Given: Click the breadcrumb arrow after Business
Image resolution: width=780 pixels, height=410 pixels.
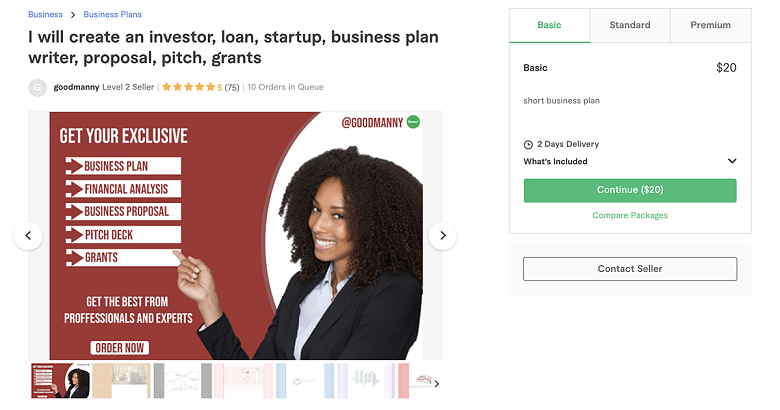Looking at the screenshot, I should pyautogui.click(x=73, y=15).
